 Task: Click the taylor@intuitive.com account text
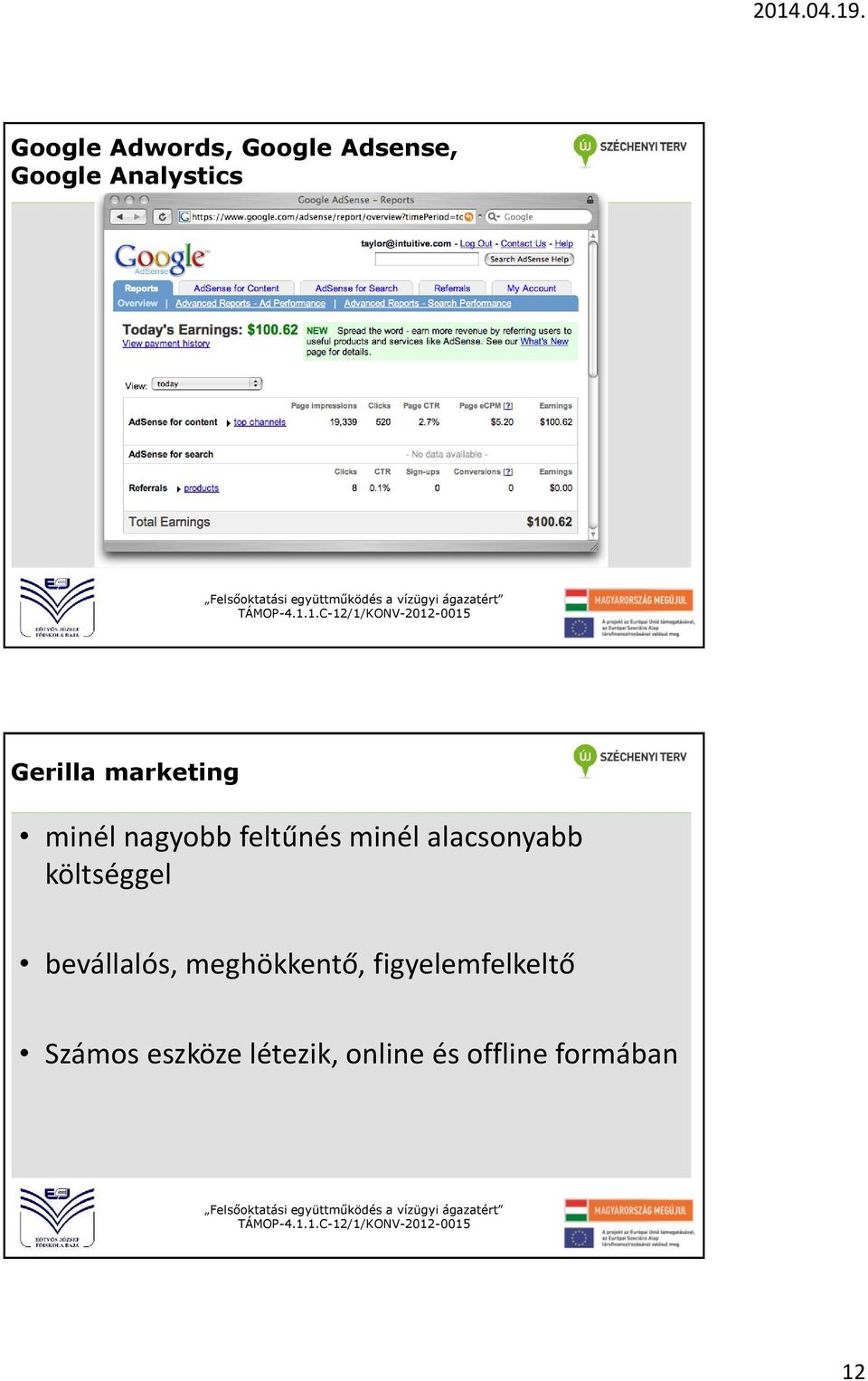tap(406, 244)
